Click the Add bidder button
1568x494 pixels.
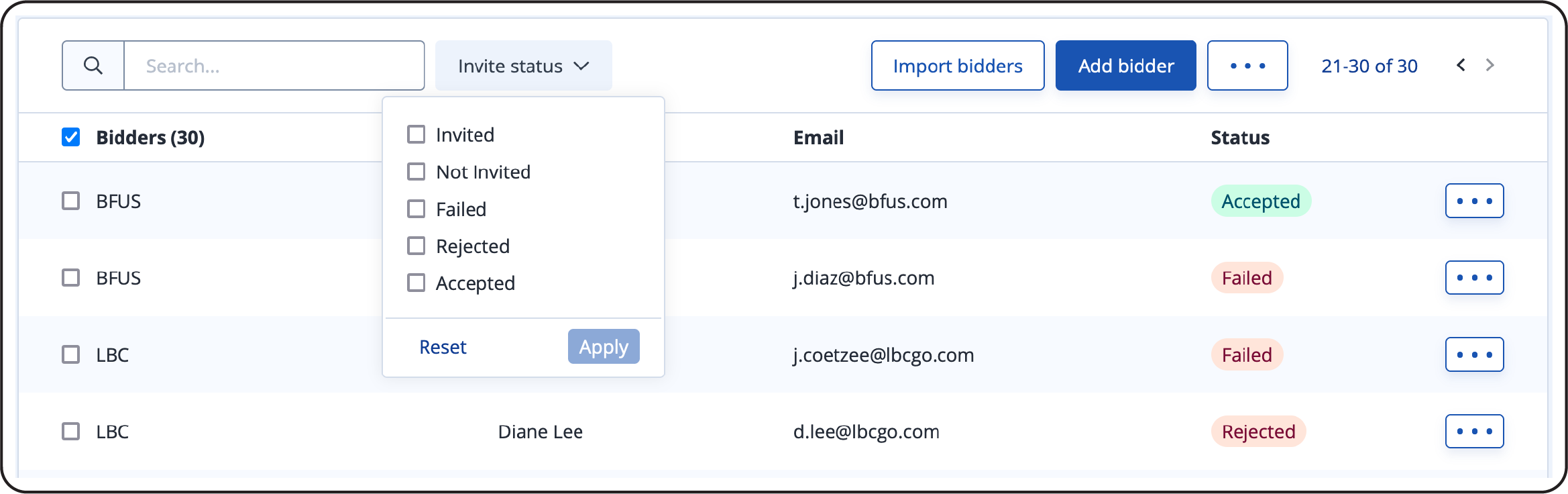coord(1125,66)
